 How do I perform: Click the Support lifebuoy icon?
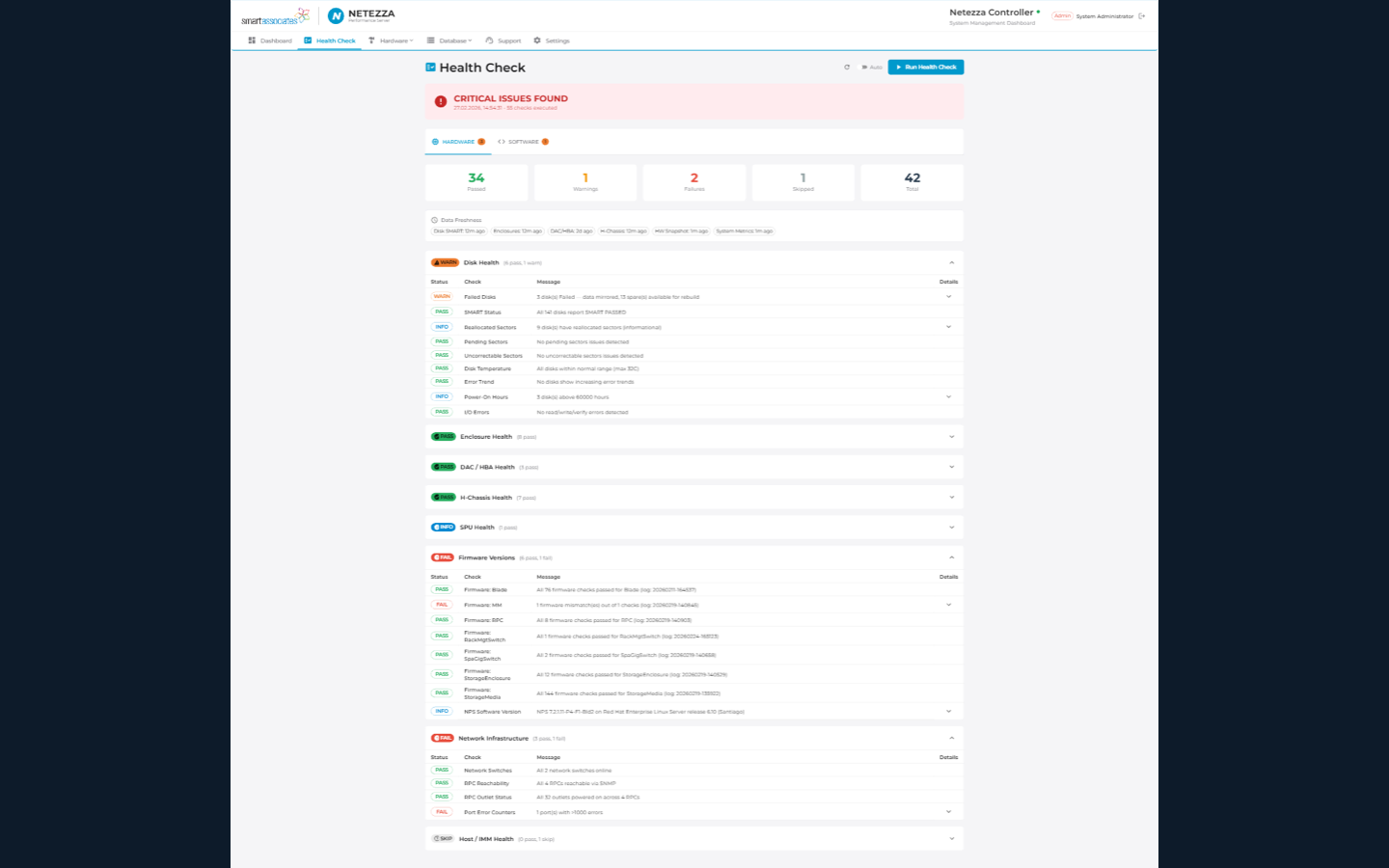click(488, 41)
